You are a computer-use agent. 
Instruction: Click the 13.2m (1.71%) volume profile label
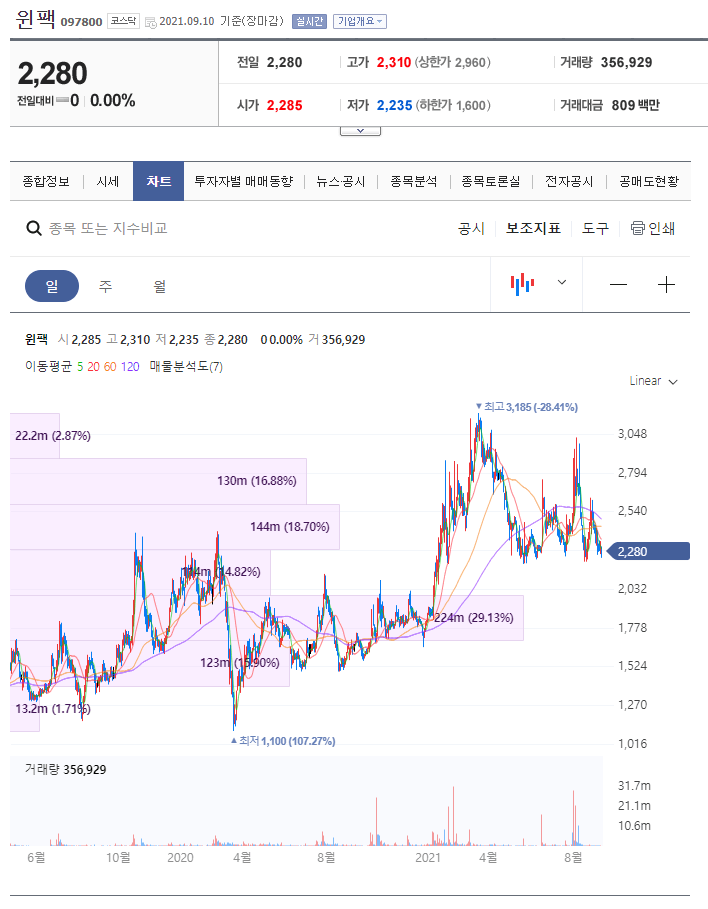[x=53, y=708]
